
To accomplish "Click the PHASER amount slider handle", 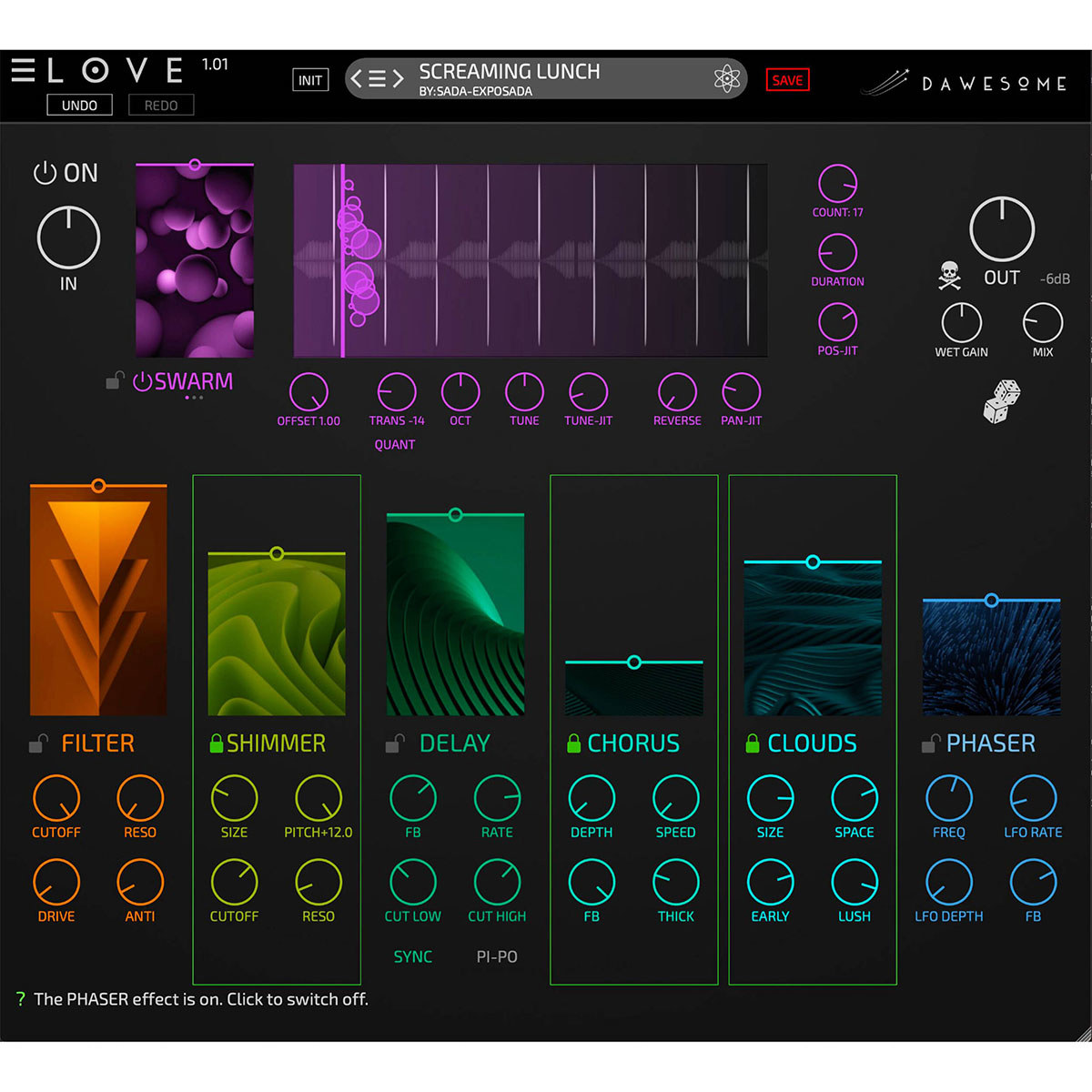I will (x=992, y=601).
